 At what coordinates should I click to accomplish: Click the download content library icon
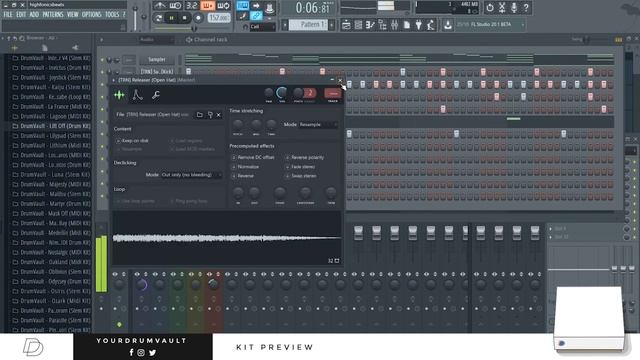(x=448, y=25)
